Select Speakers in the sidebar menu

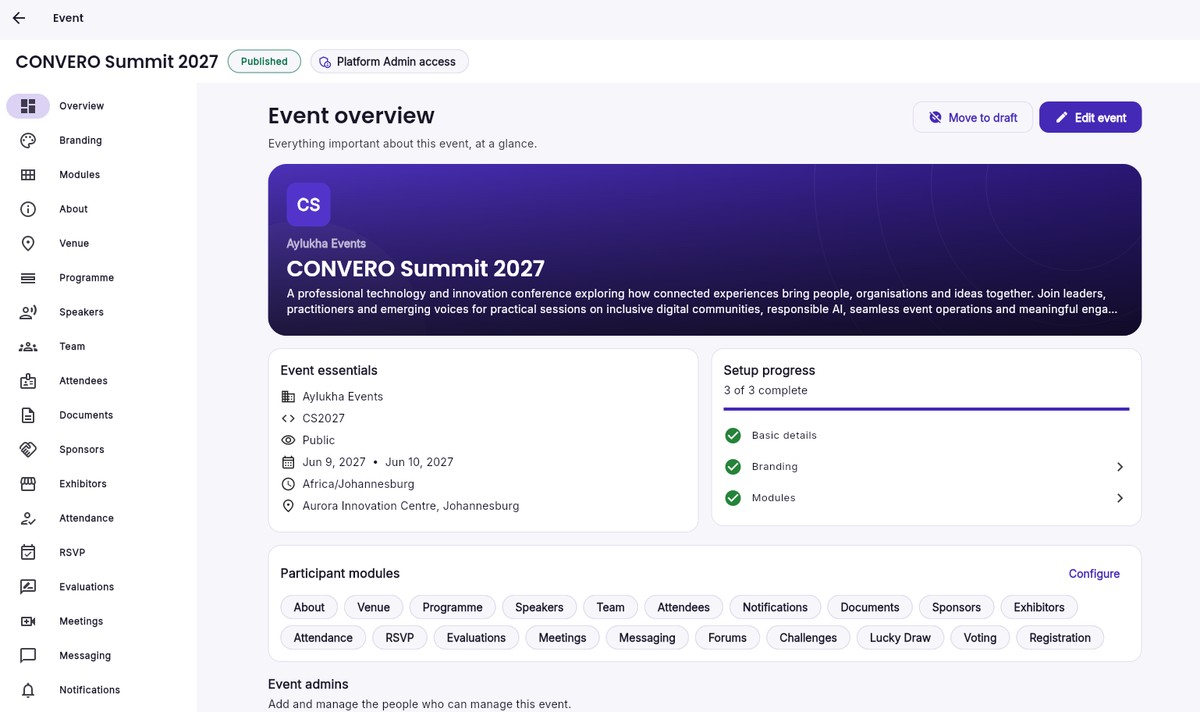[81, 312]
